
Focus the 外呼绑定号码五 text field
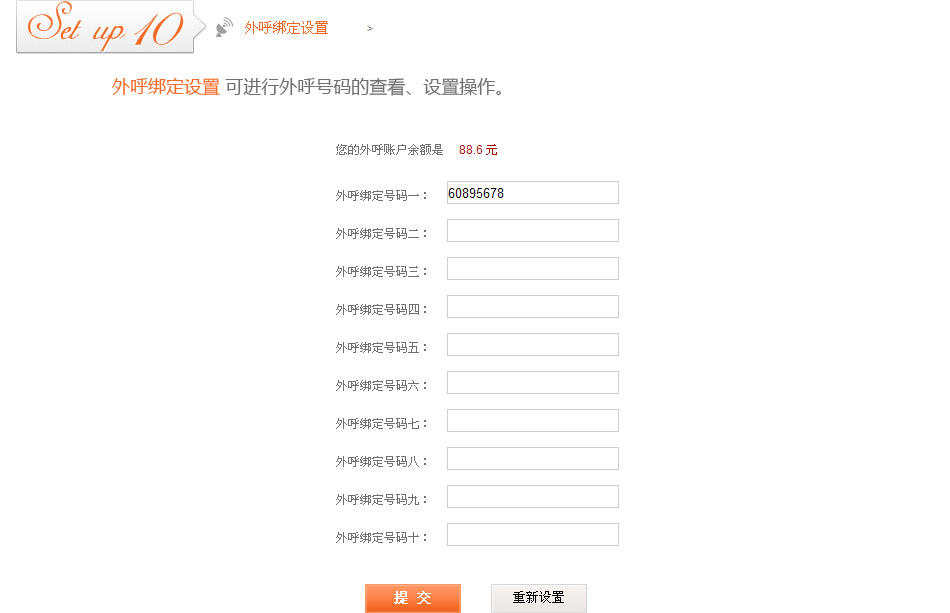click(x=532, y=345)
